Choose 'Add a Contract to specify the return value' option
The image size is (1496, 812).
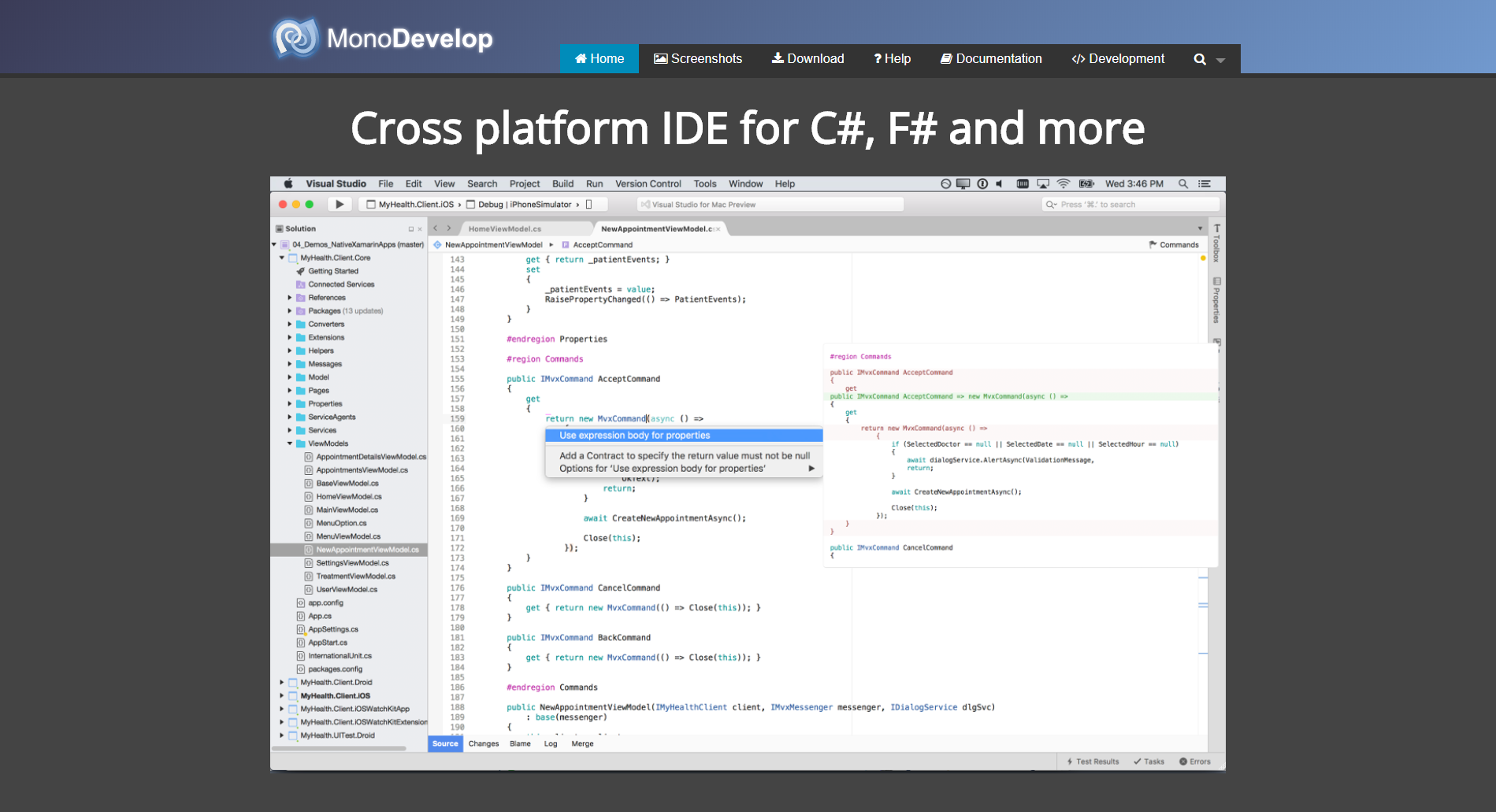tap(684, 456)
